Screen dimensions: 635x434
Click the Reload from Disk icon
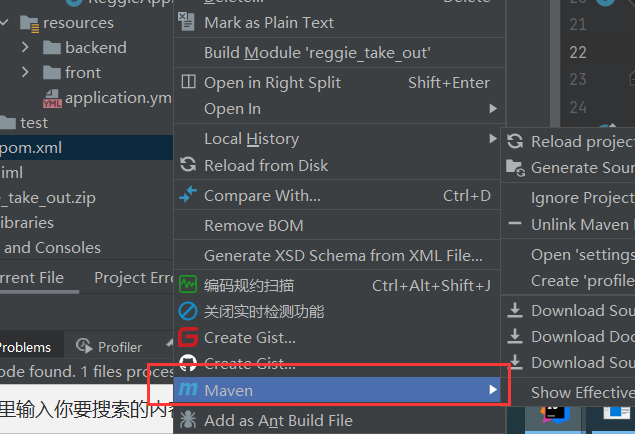coord(187,165)
